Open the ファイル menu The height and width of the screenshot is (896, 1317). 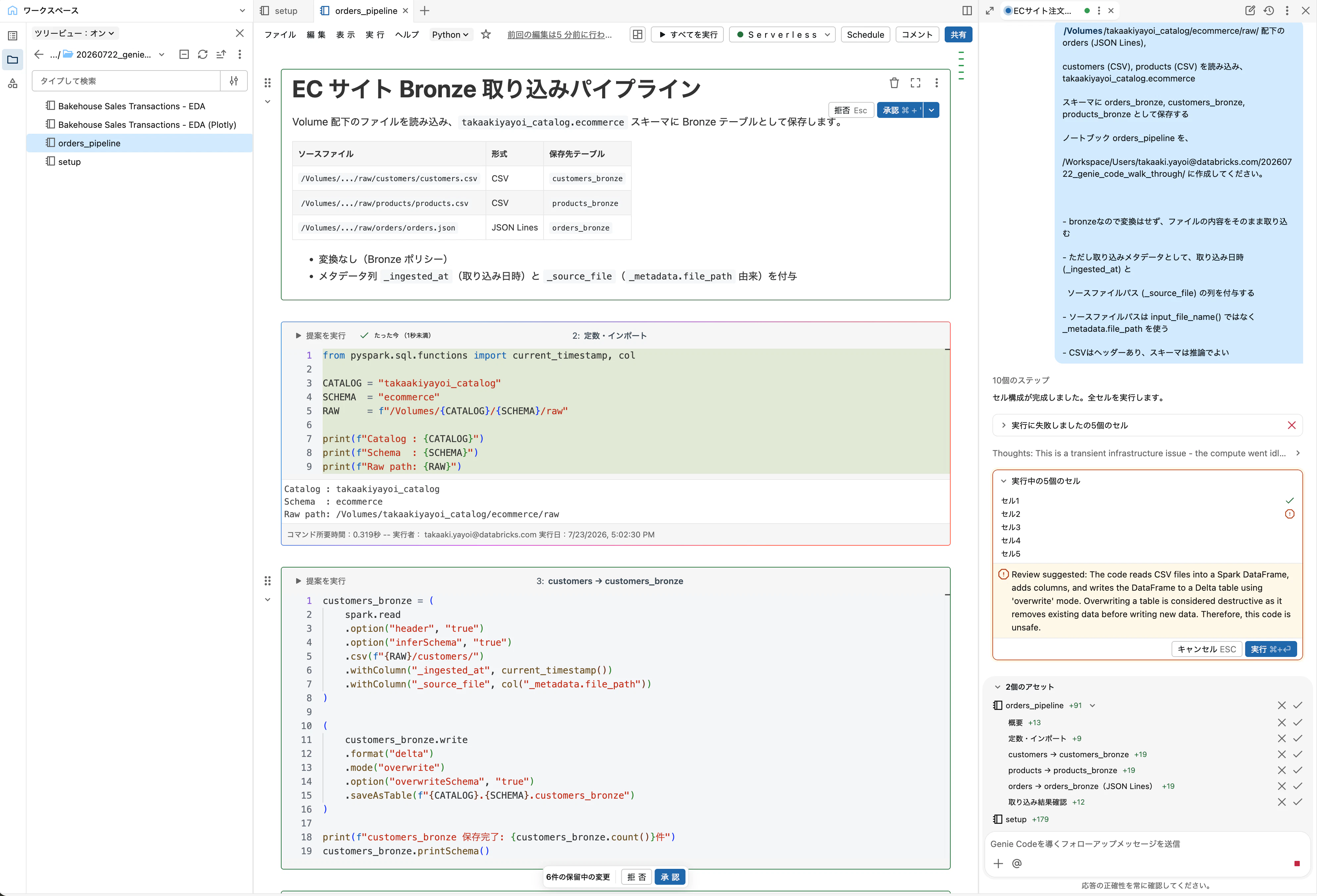280,34
